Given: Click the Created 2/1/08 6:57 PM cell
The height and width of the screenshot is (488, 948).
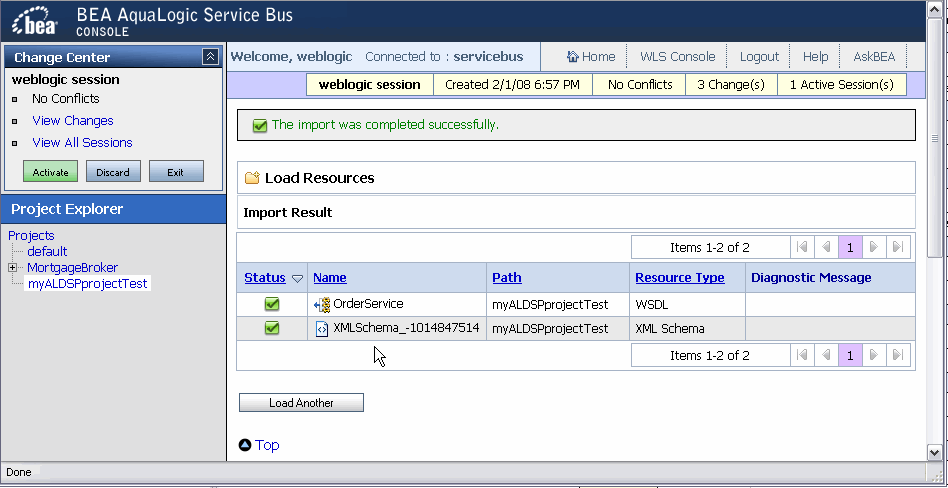Looking at the screenshot, I should [x=513, y=85].
